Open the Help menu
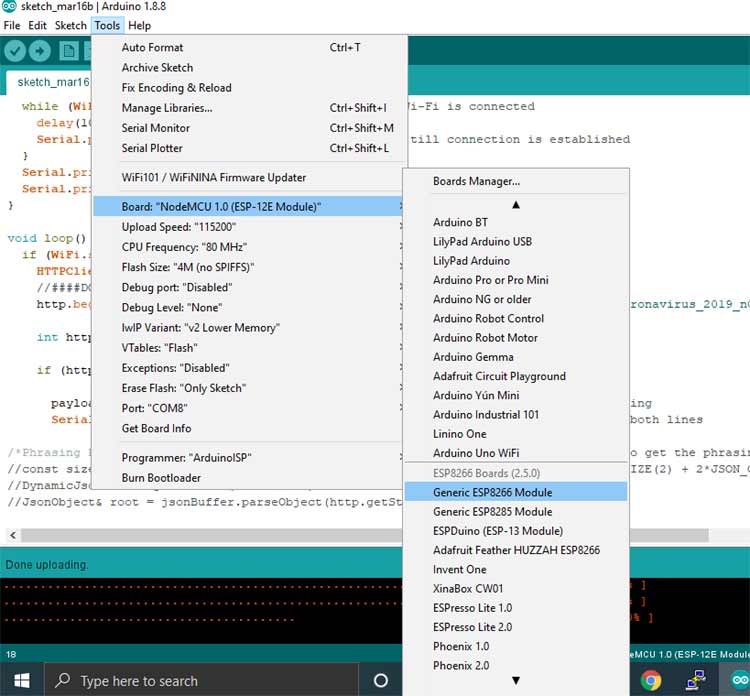750x696 pixels. click(x=139, y=25)
